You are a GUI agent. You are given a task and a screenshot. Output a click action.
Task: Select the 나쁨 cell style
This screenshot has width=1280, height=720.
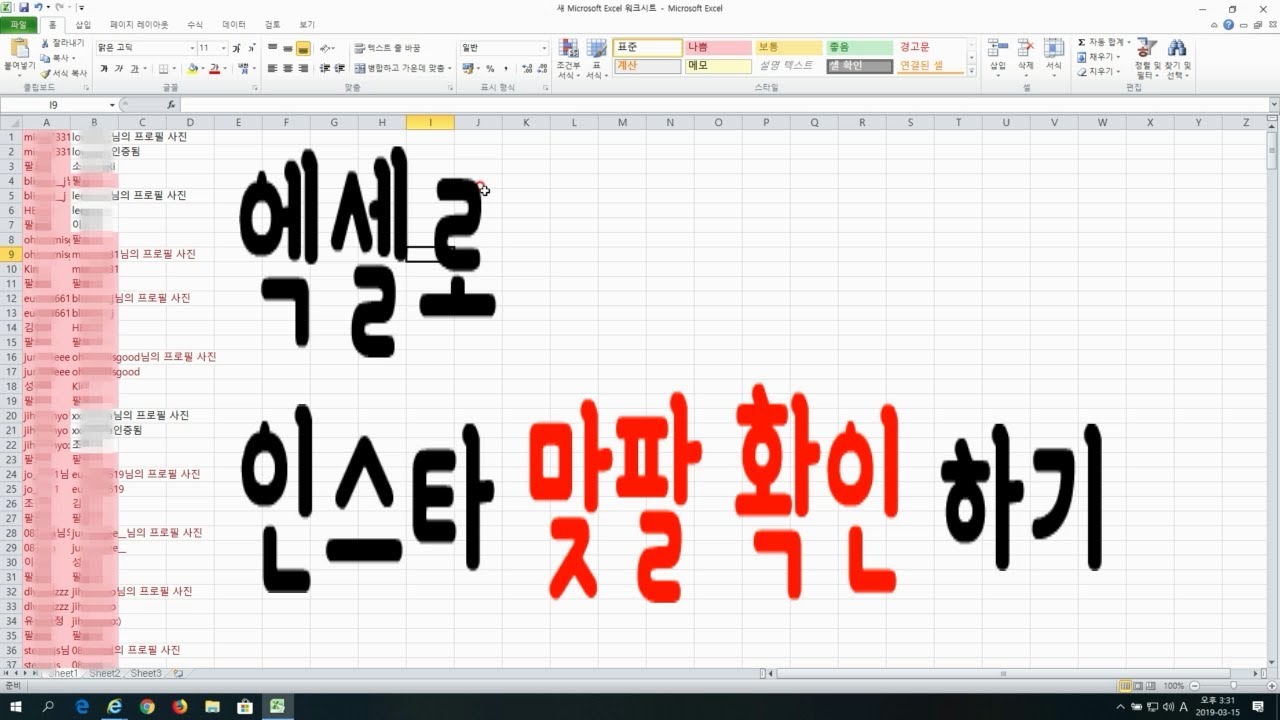718,47
